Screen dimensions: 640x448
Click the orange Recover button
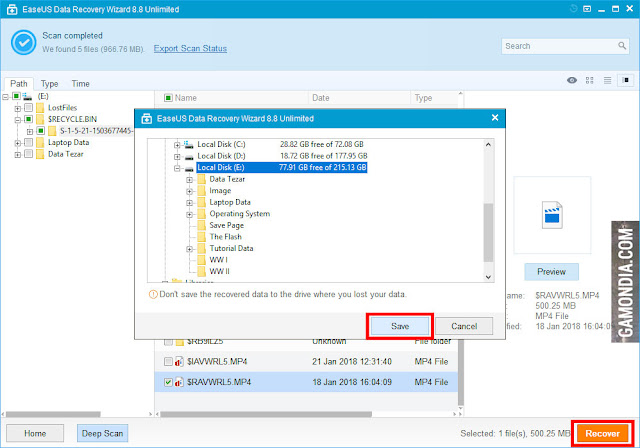click(602, 433)
